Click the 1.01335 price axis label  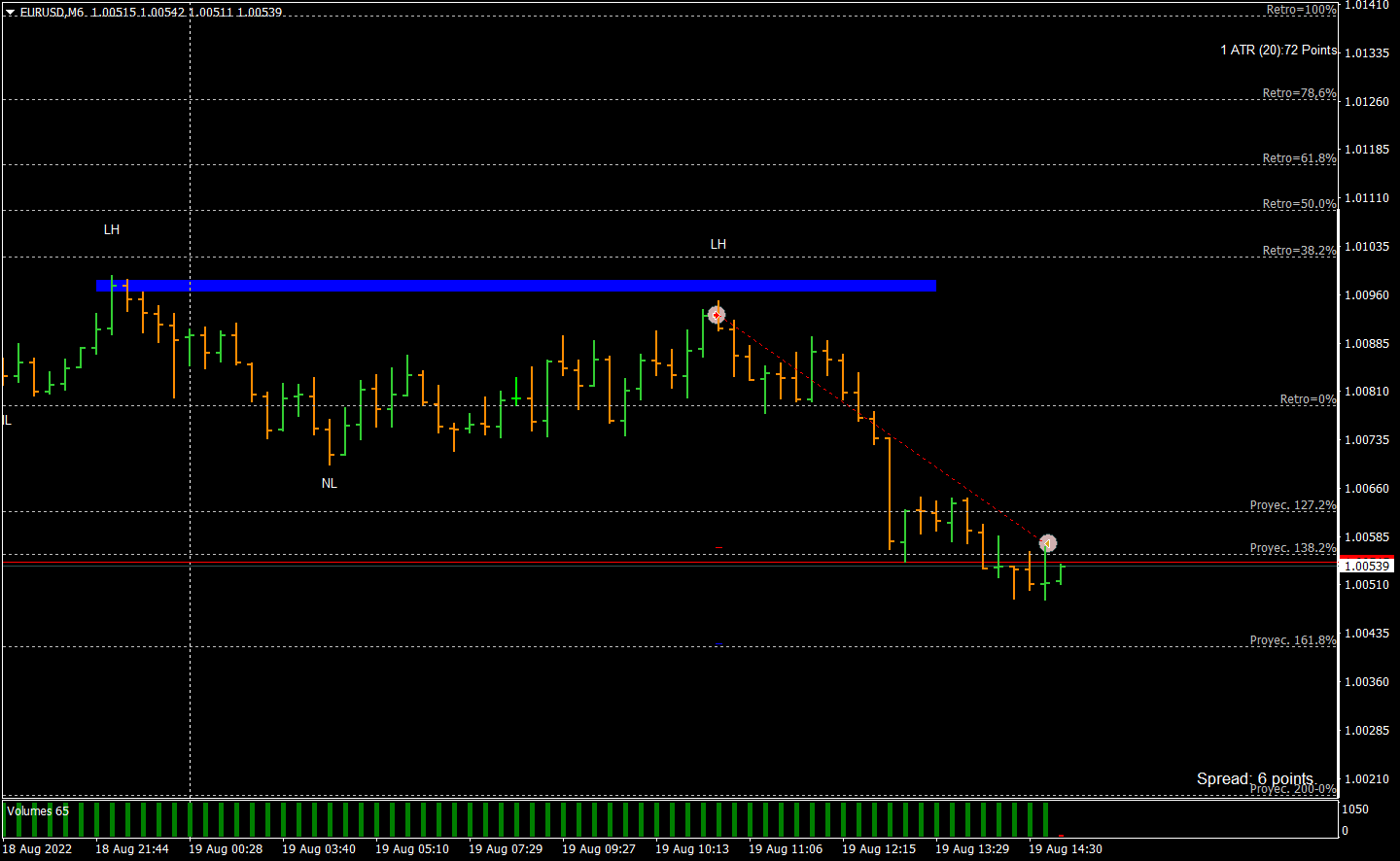1367,52
